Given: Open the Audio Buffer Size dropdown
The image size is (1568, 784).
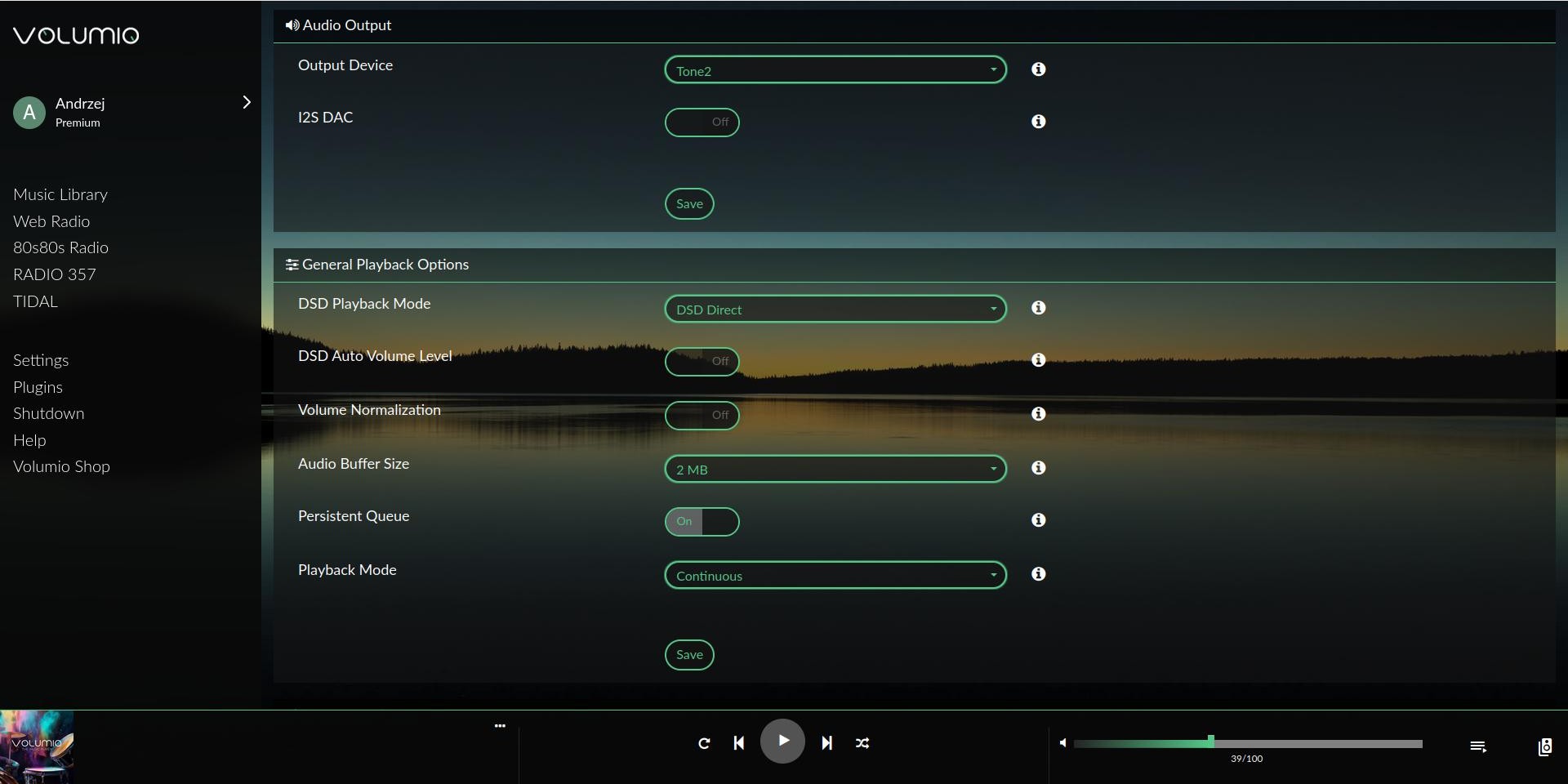Looking at the screenshot, I should tap(835, 470).
